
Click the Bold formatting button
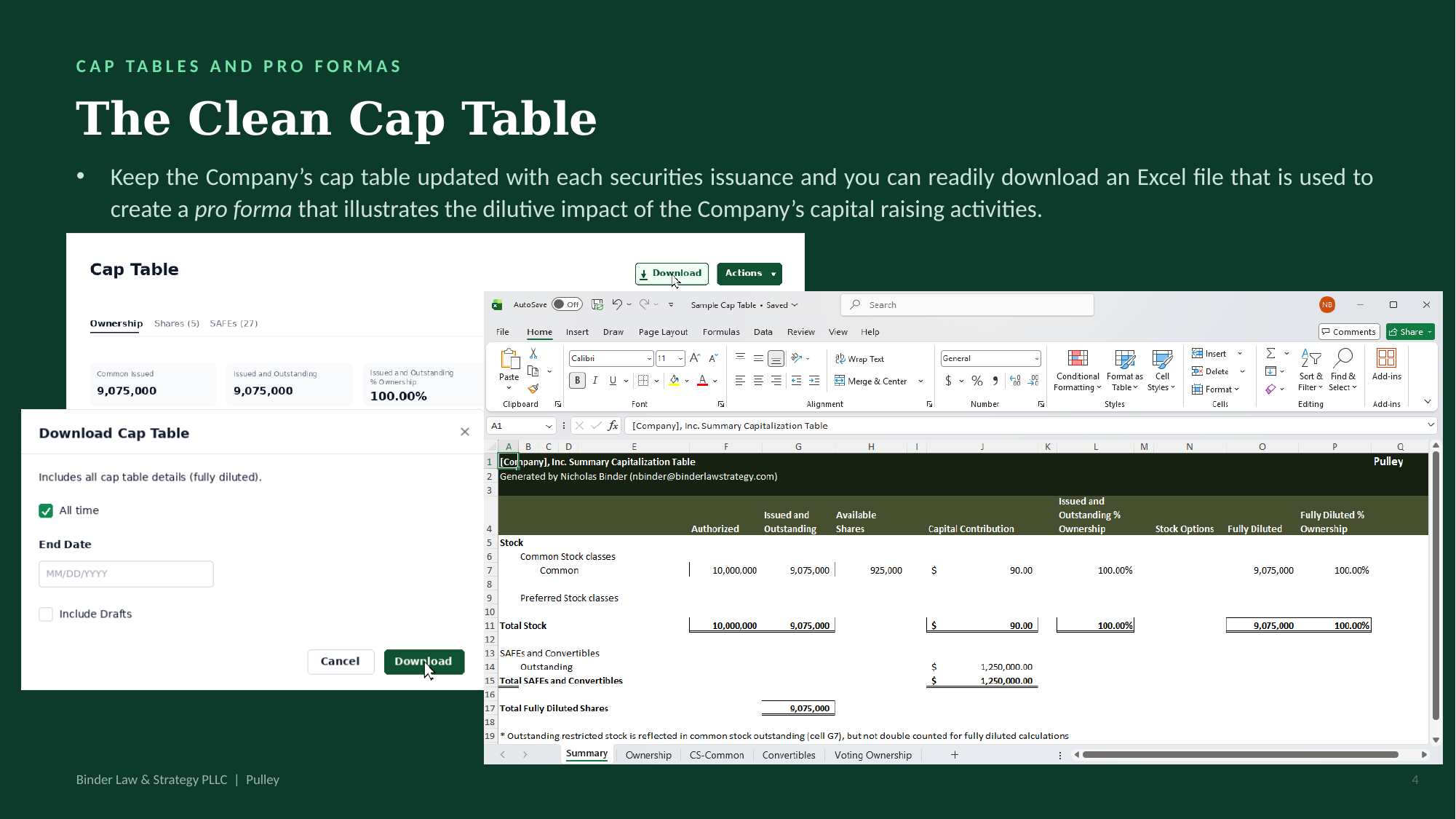pyautogui.click(x=577, y=381)
